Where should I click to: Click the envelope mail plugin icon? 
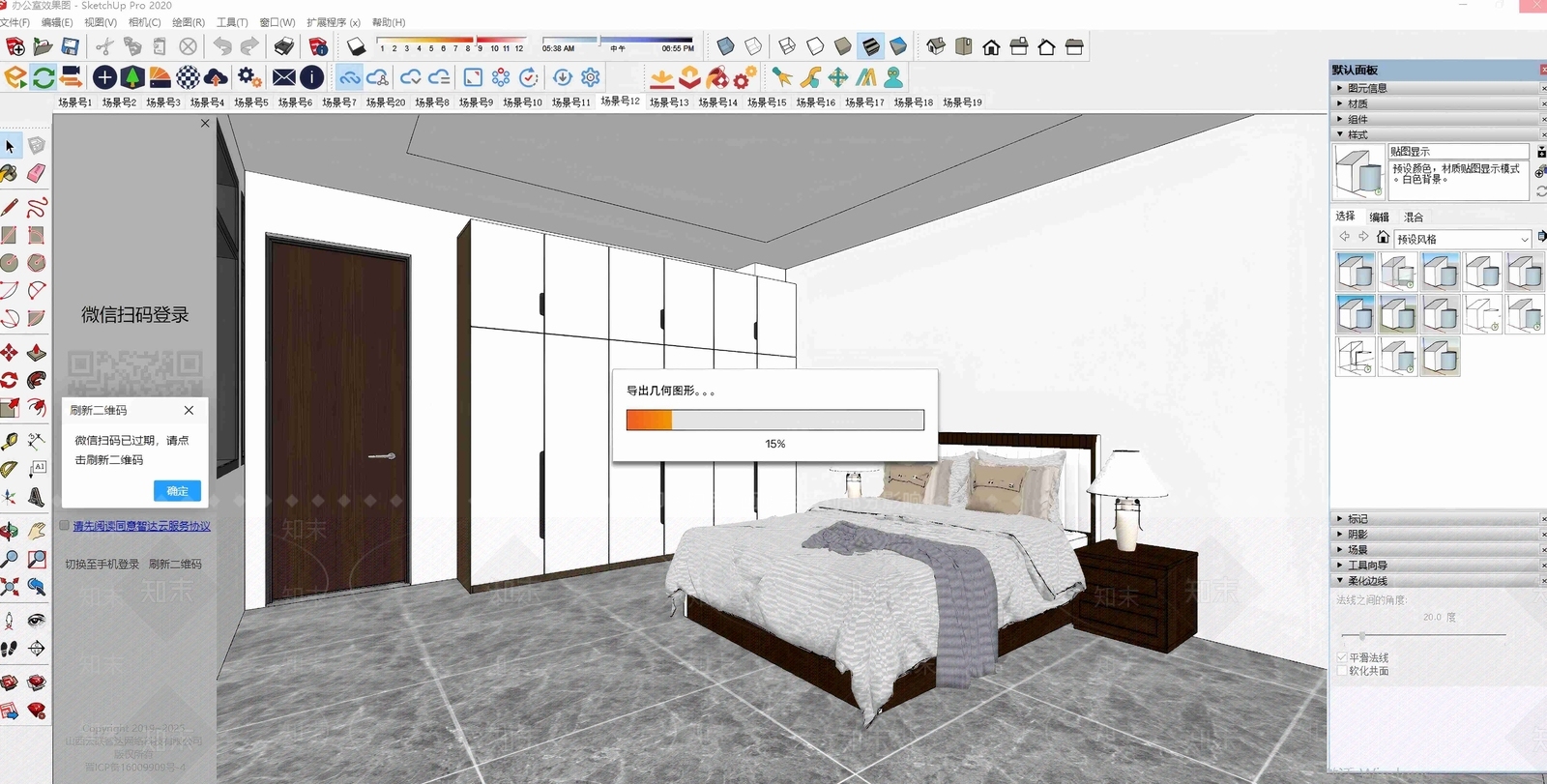(x=284, y=77)
